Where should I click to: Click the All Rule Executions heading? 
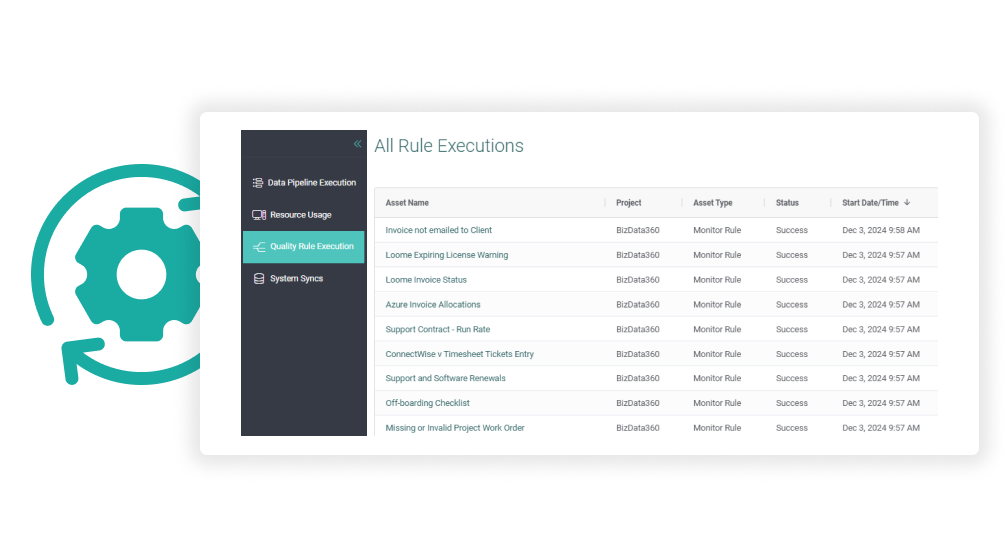[x=449, y=146]
